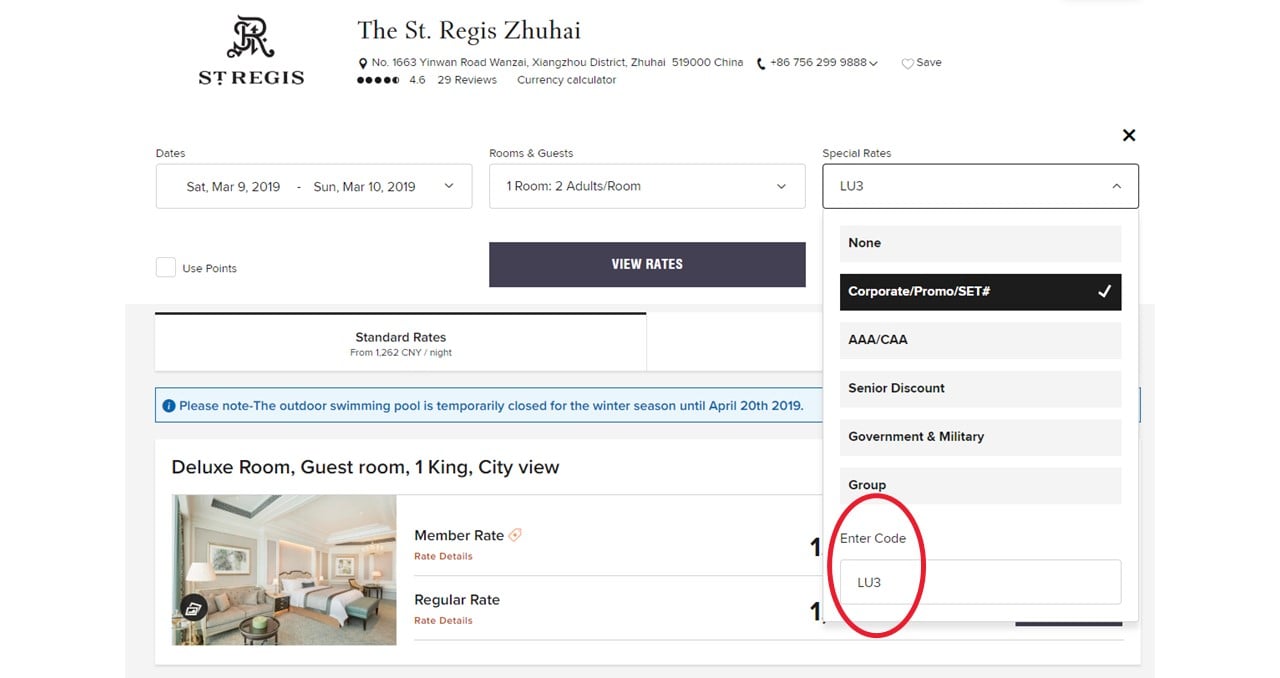Click the five-dot rating indicator
This screenshot has width=1280, height=678.
379,80
